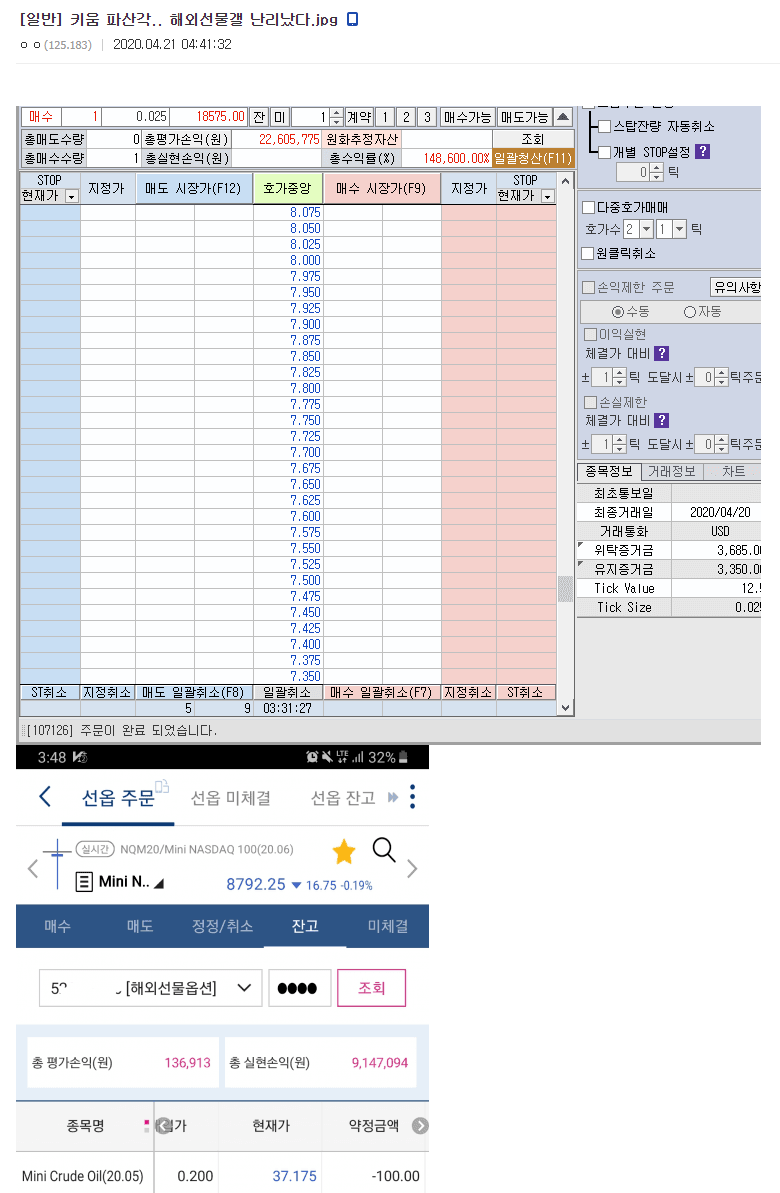Click the collapse arrow button next to 매도가능
Viewport: 780px width, 1193px height.
563,116
